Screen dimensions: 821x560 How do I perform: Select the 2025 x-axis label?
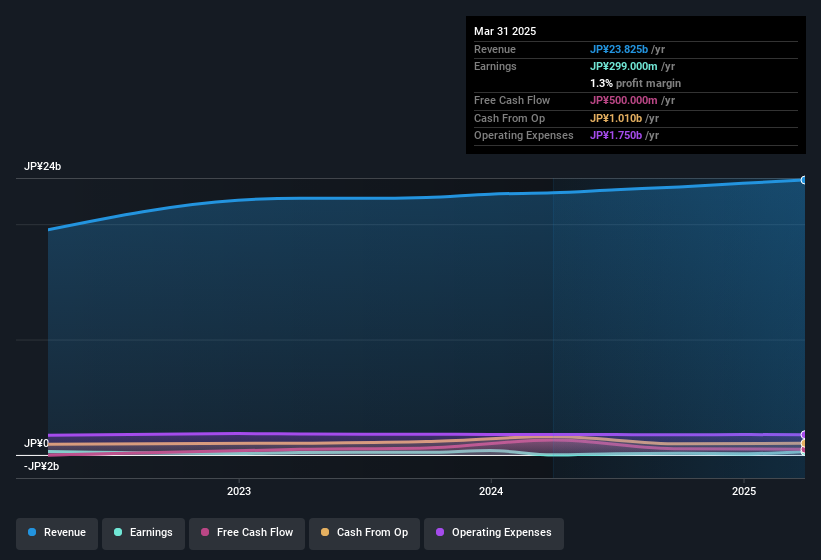click(744, 491)
